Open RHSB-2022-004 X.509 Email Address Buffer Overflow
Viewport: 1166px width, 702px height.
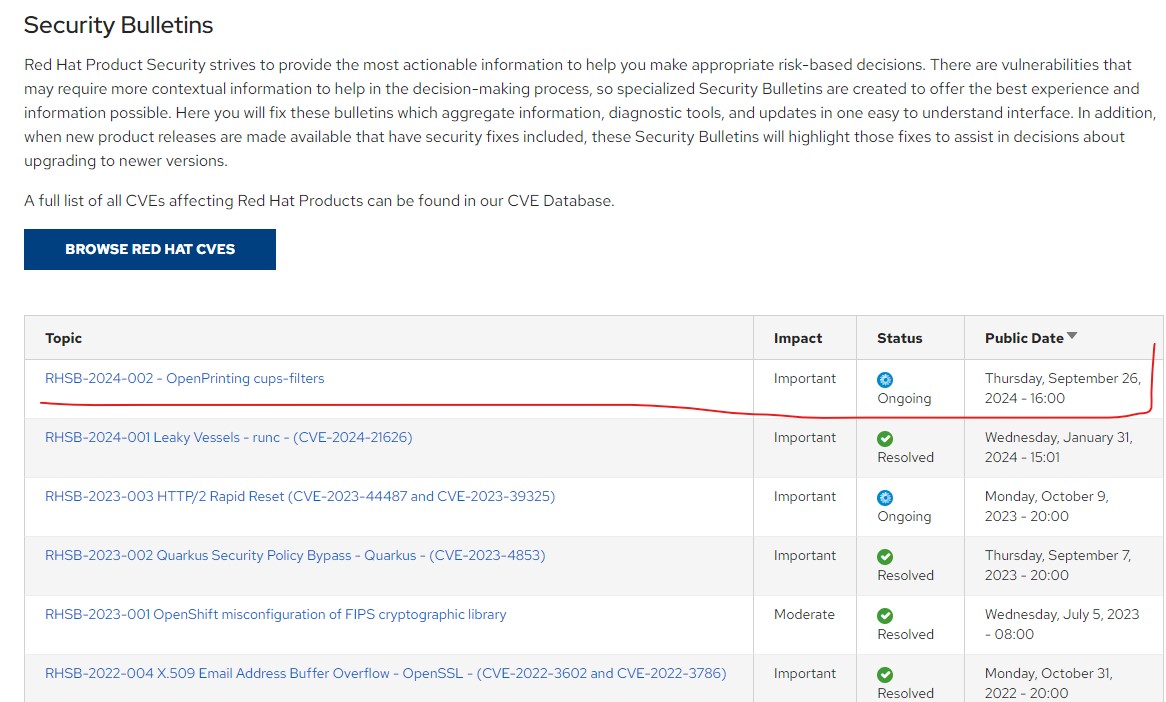pos(385,673)
